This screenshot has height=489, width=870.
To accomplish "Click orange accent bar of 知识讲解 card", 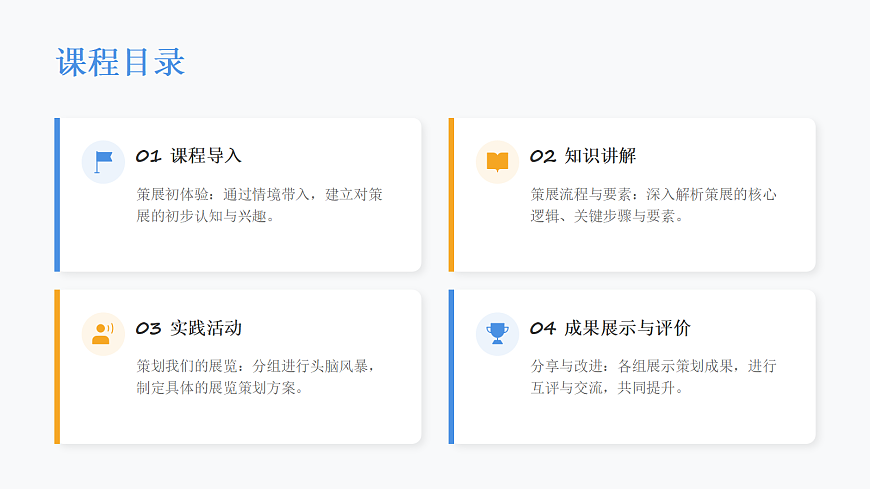I will [451, 195].
